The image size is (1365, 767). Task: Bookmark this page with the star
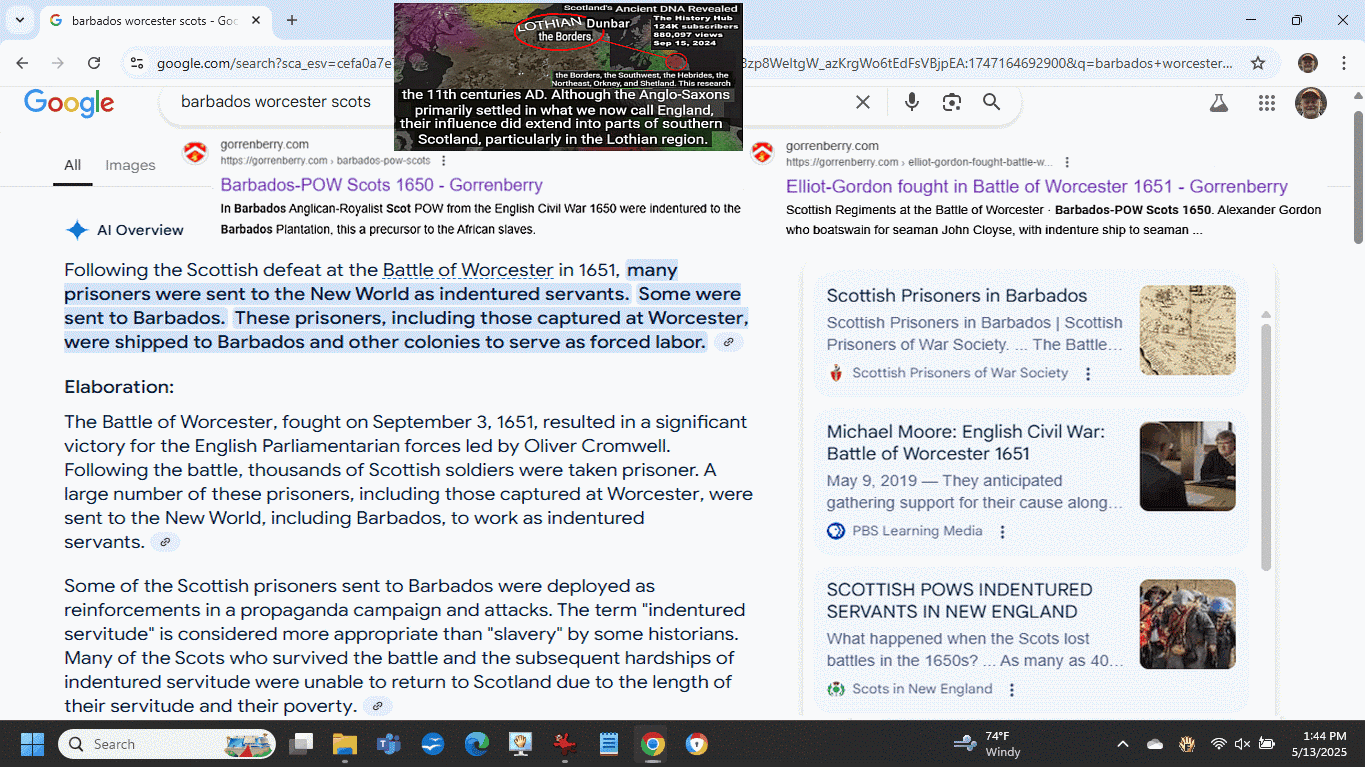pyautogui.click(x=1258, y=63)
